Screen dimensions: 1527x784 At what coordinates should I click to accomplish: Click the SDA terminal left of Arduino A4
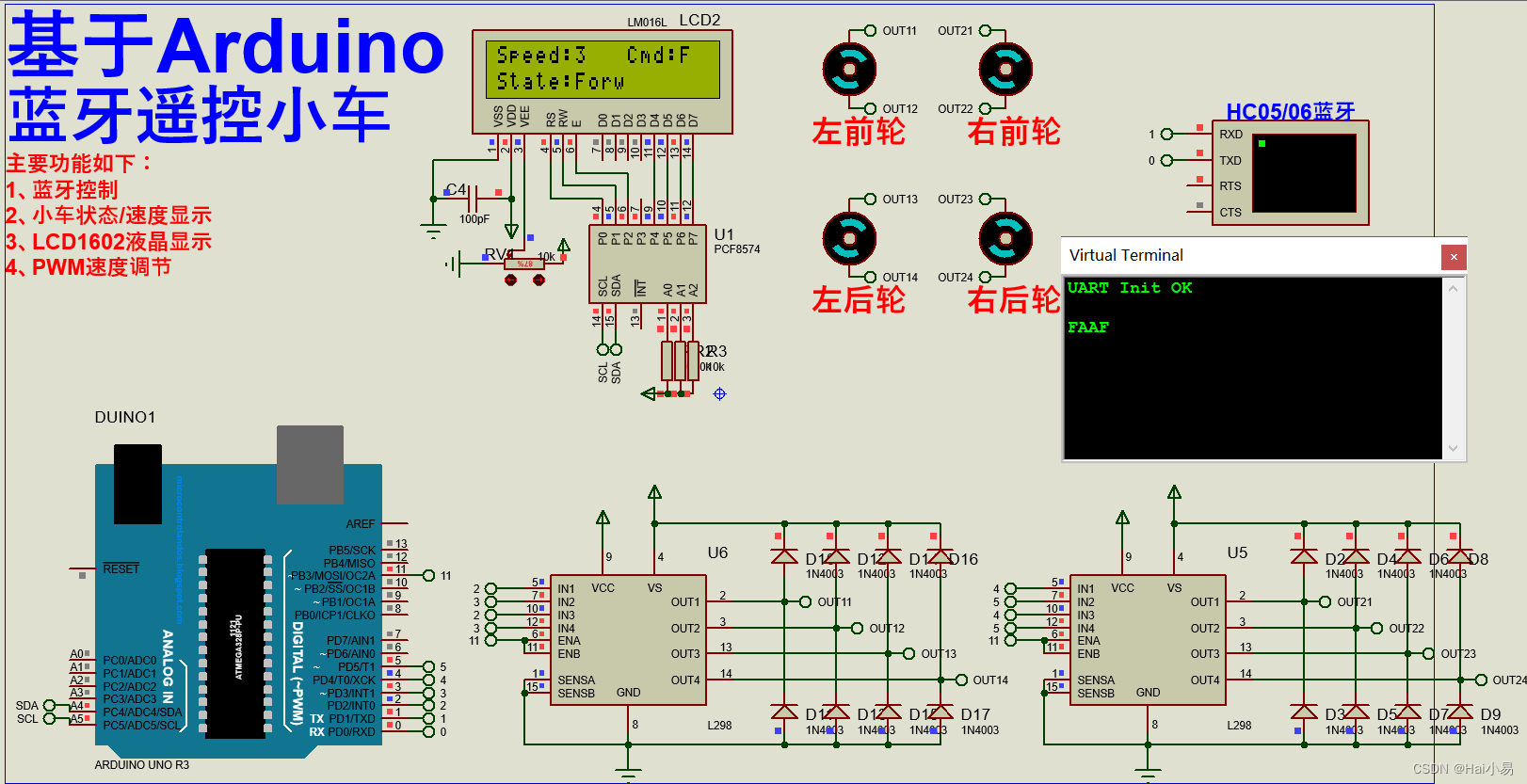[x=49, y=706]
